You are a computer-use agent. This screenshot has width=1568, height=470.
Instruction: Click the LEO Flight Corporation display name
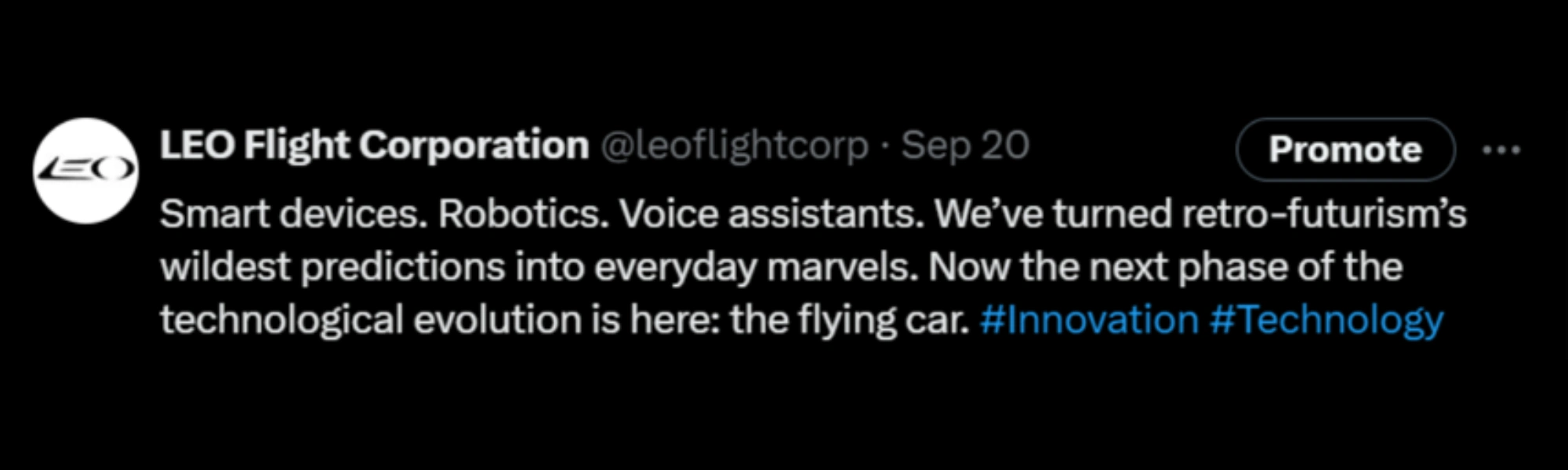tap(374, 146)
